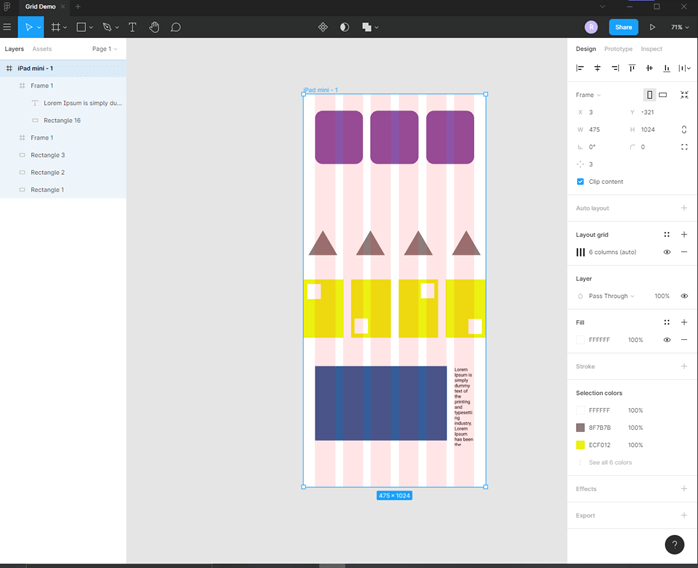Click the Pen tool icon

pyautogui.click(x=106, y=27)
